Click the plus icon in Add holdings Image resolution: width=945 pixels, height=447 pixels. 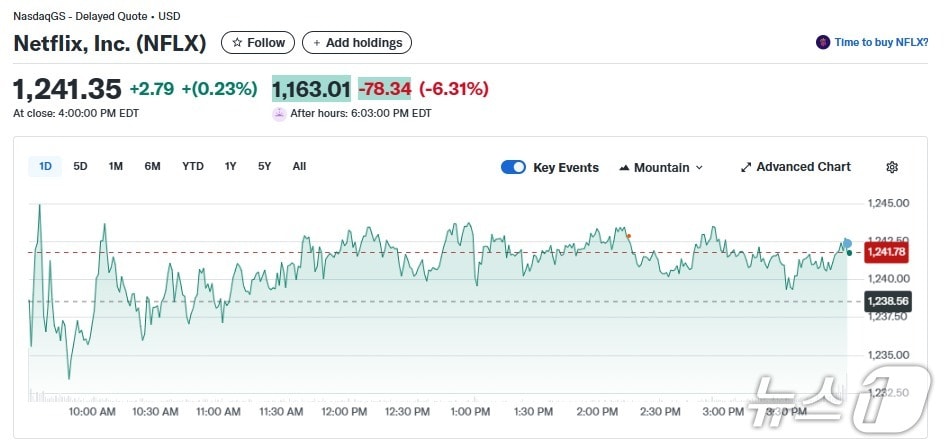(316, 43)
